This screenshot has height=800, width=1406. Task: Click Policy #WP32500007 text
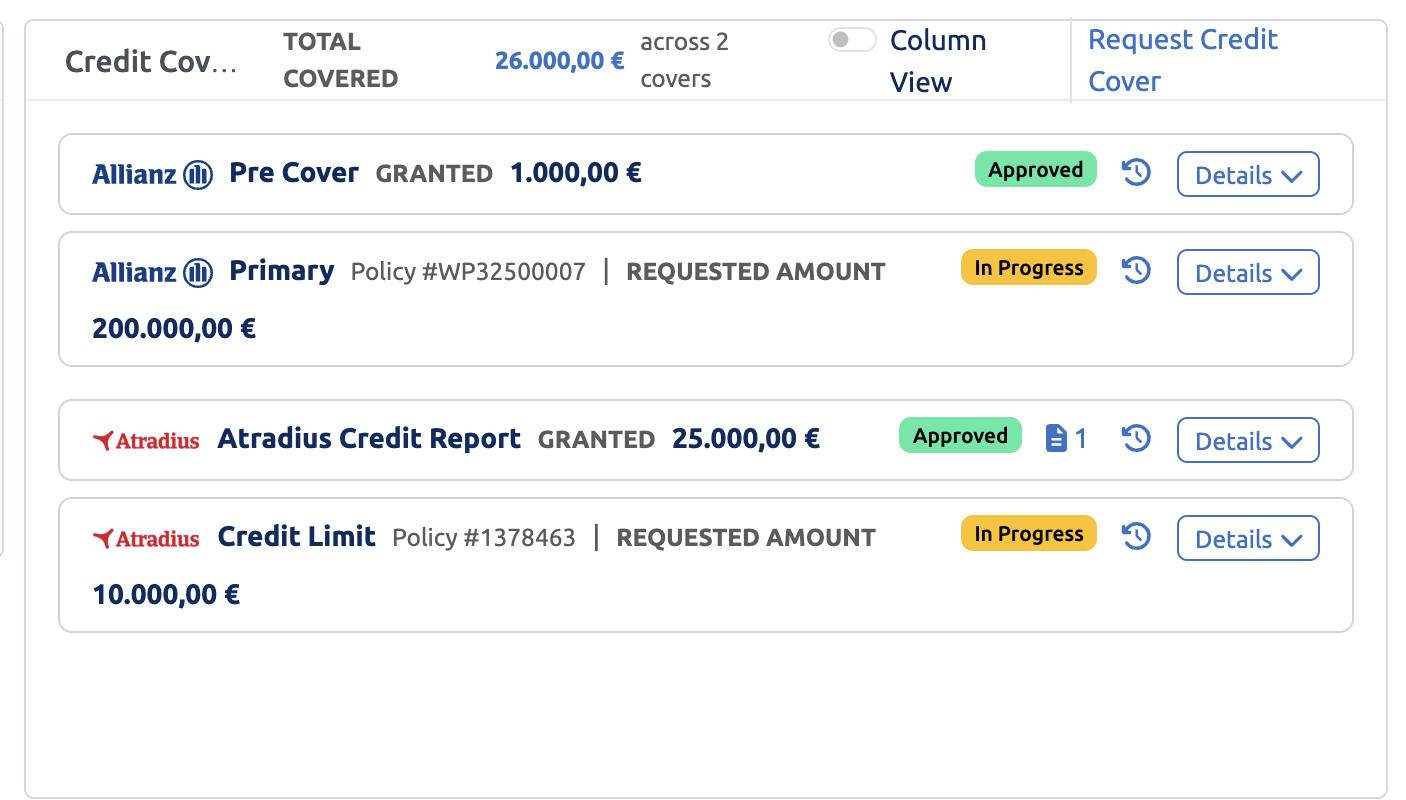[x=468, y=272]
